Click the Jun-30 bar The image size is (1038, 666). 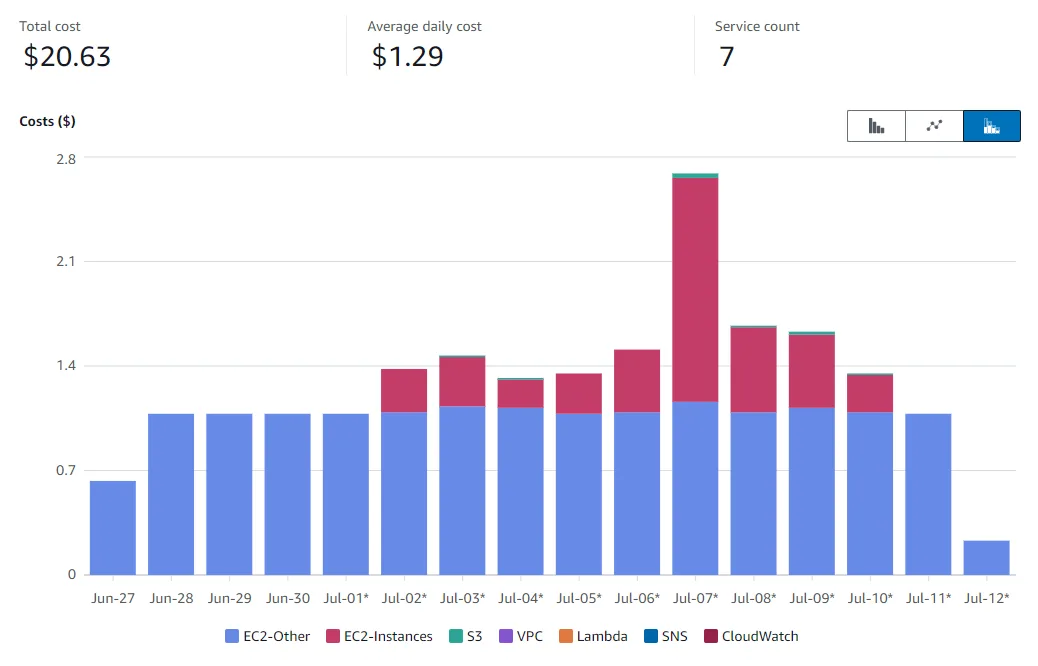287,494
